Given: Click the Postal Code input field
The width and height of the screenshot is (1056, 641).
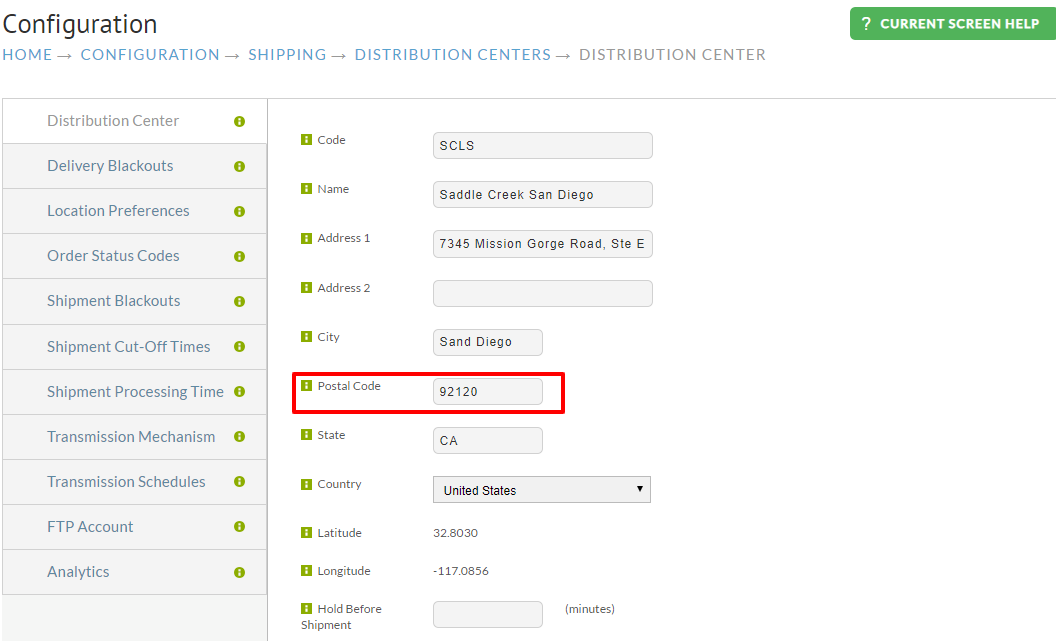Looking at the screenshot, I should [x=488, y=391].
